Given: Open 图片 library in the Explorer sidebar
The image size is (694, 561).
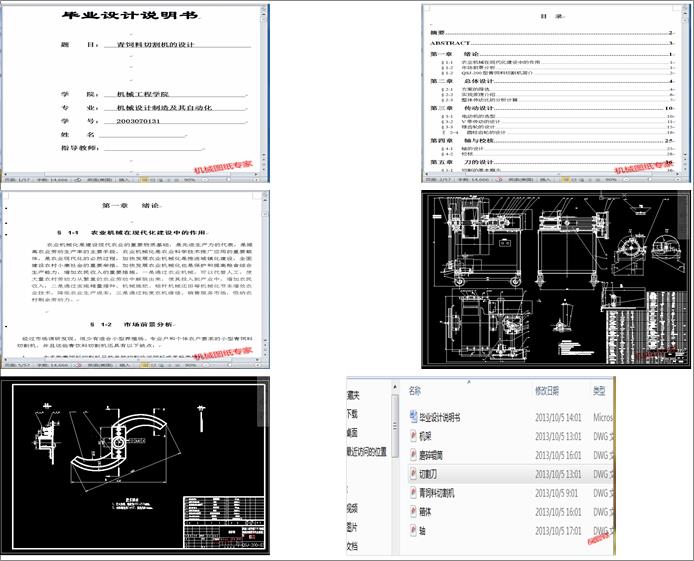Looking at the screenshot, I should pos(352,527).
